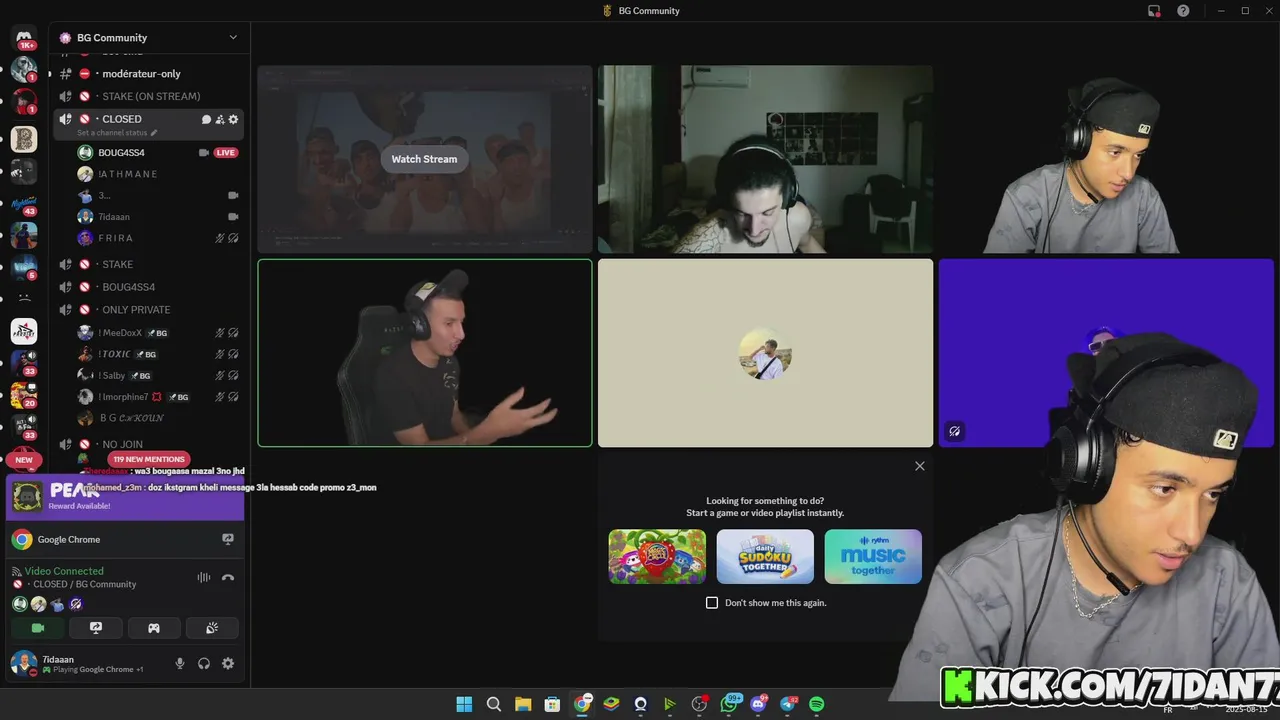Jump to 119 NEW MENTIONS
Screen dimensions: 1280x720
pos(148,459)
